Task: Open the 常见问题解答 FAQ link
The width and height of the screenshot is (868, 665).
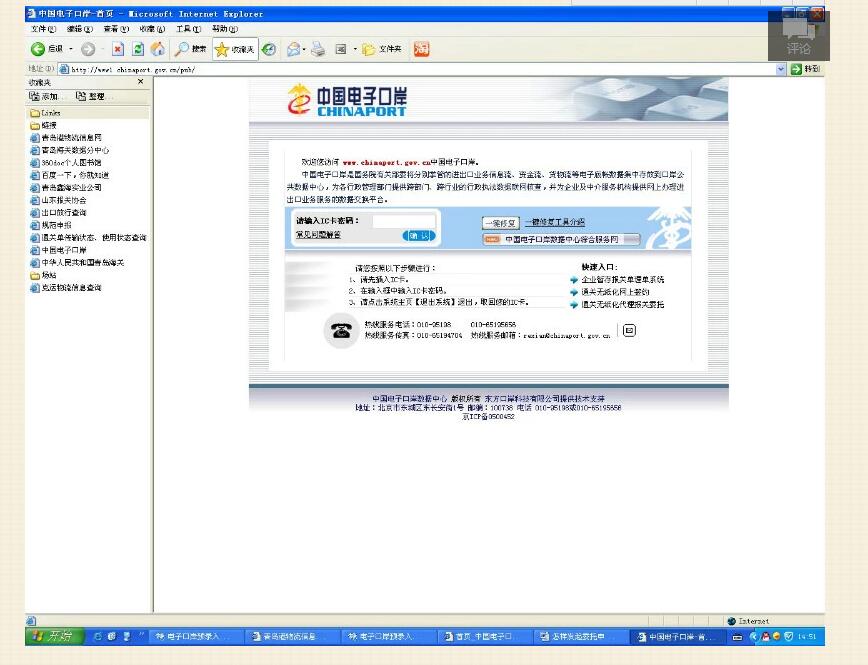Action: click(x=318, y=235)
